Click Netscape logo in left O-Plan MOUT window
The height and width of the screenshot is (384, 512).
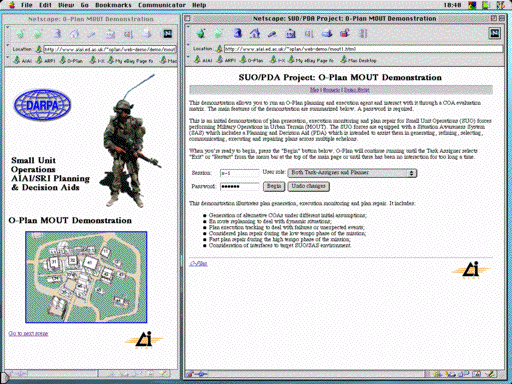pos(167,33)
